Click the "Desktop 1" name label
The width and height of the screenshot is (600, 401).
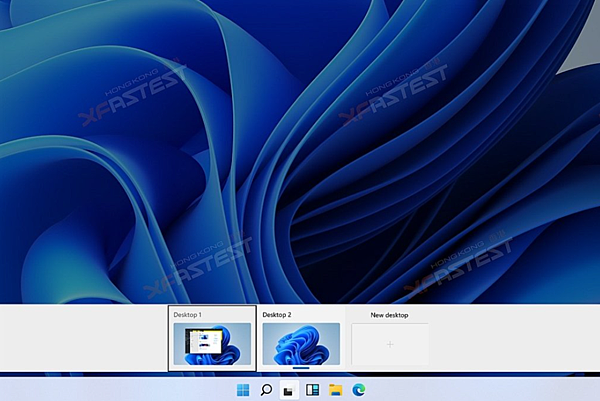click(187, 315)
